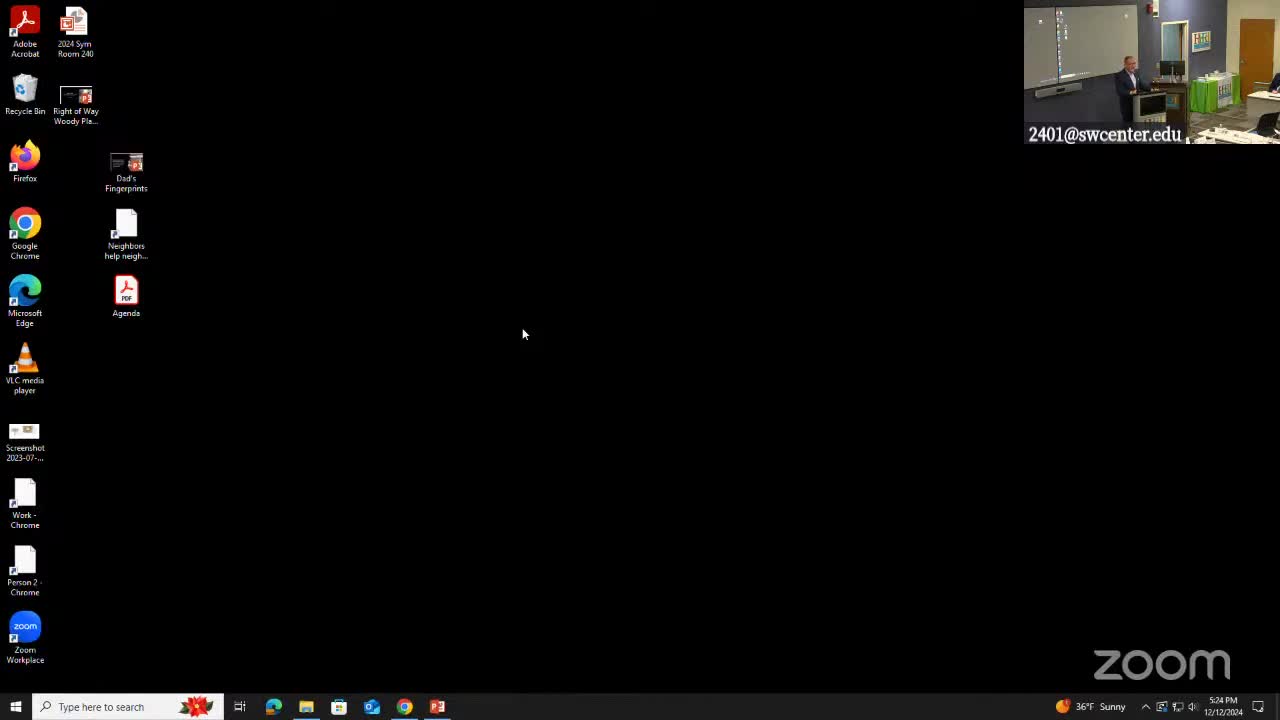The height and width of the screenshot is (720, 1280).
Task: Select the Microsoft Edge desktop shortcut
Action: click(25, 302)
